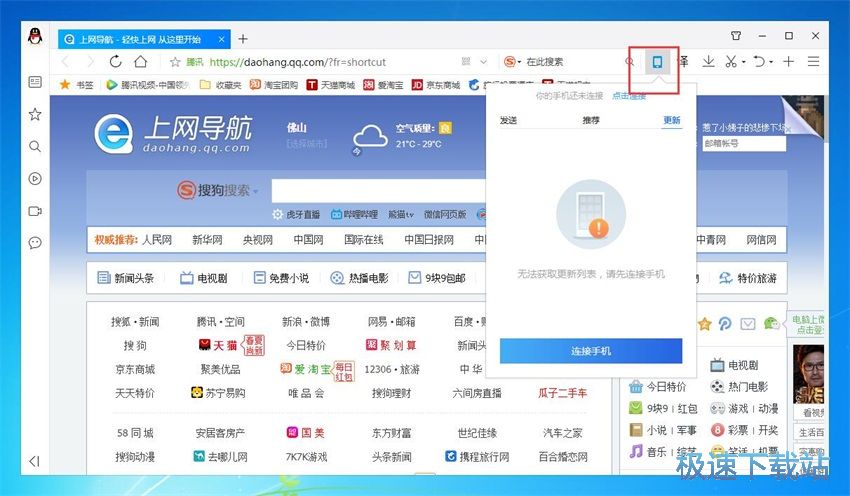Select the 热播电影 tab
Image resolution: width=850 pixels, height=496 pixels.
(360, 278)
